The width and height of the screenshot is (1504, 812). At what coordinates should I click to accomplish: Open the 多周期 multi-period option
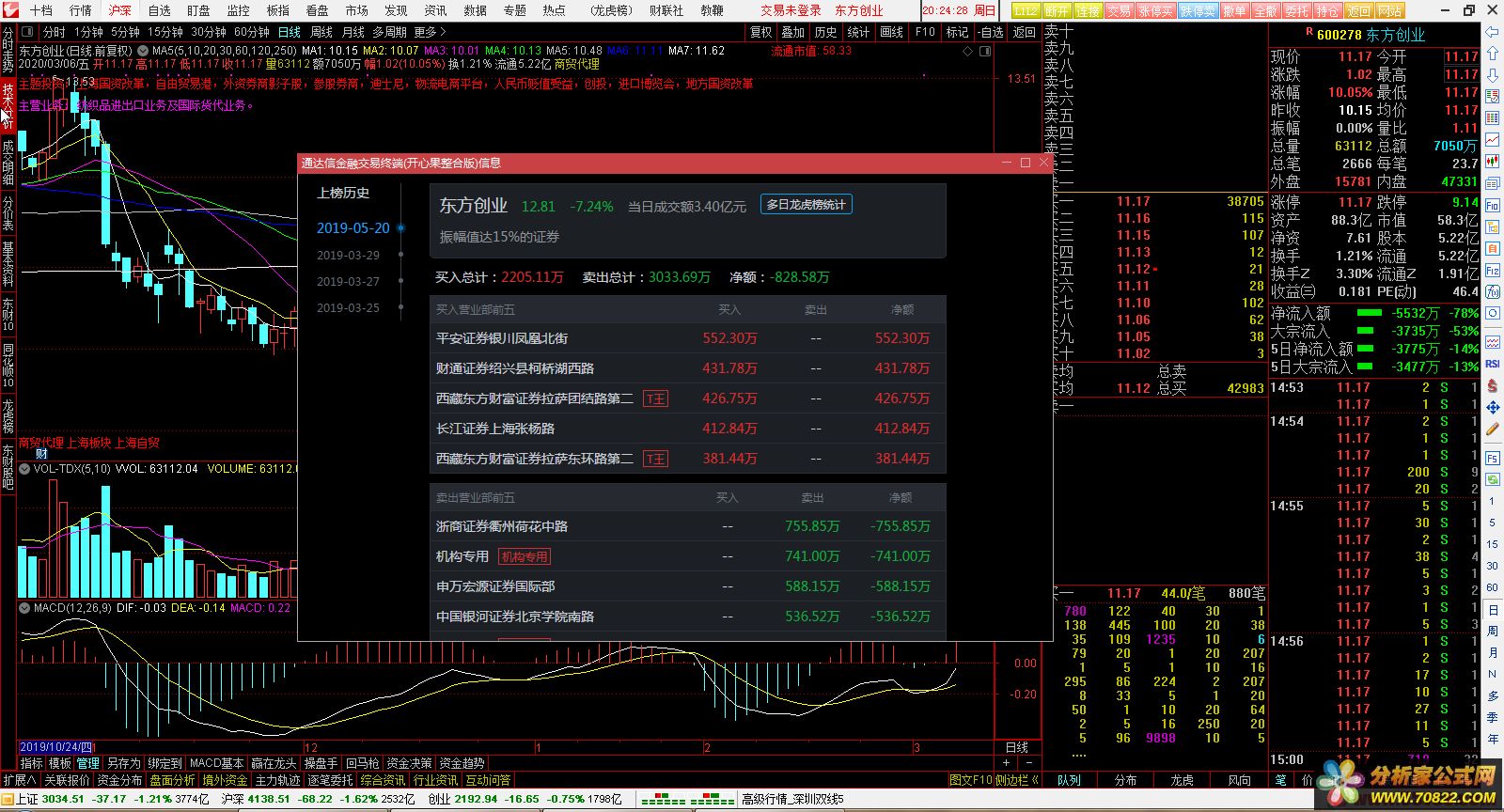coord(390,32)
